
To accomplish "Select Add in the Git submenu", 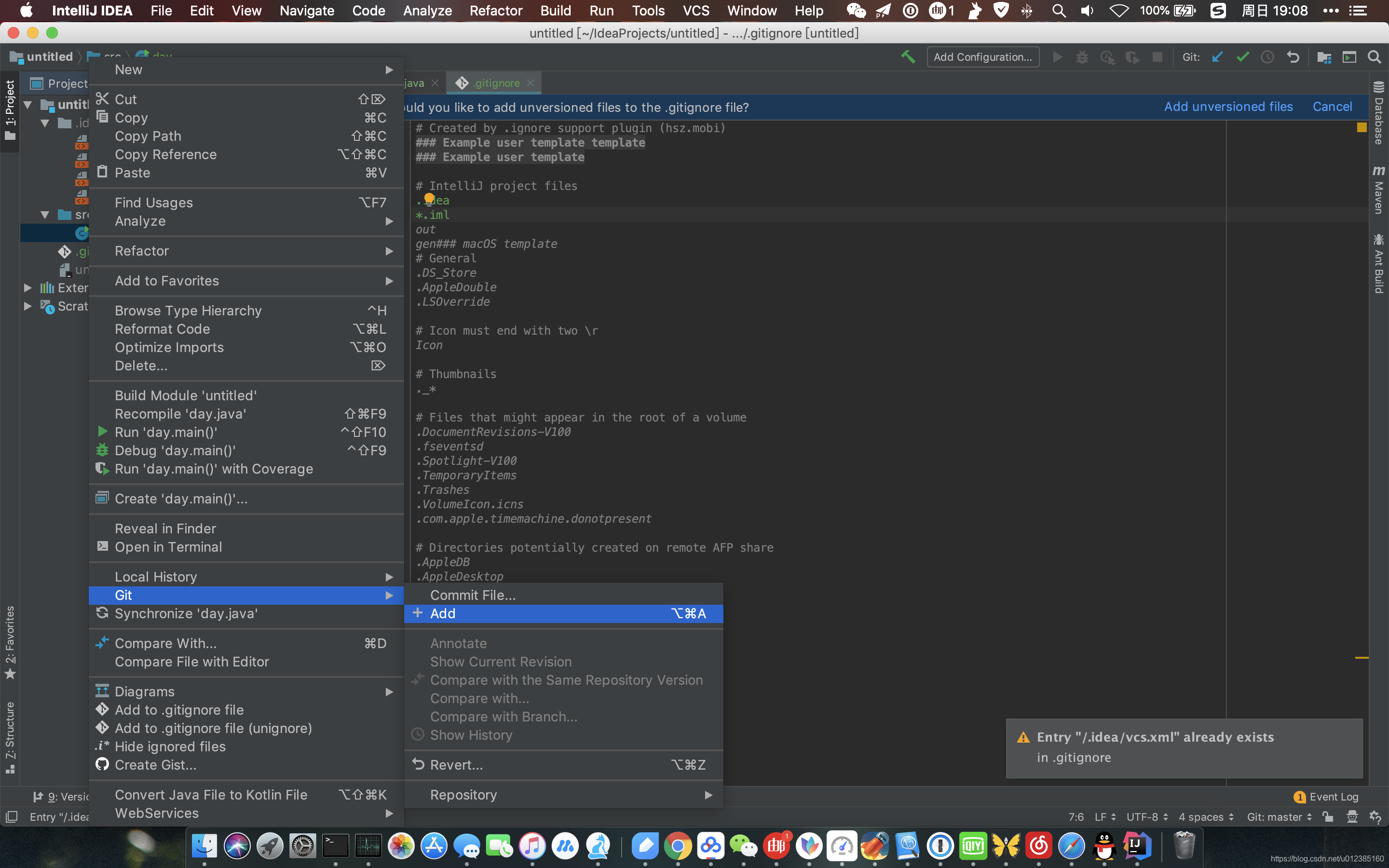I will point(564,613).
